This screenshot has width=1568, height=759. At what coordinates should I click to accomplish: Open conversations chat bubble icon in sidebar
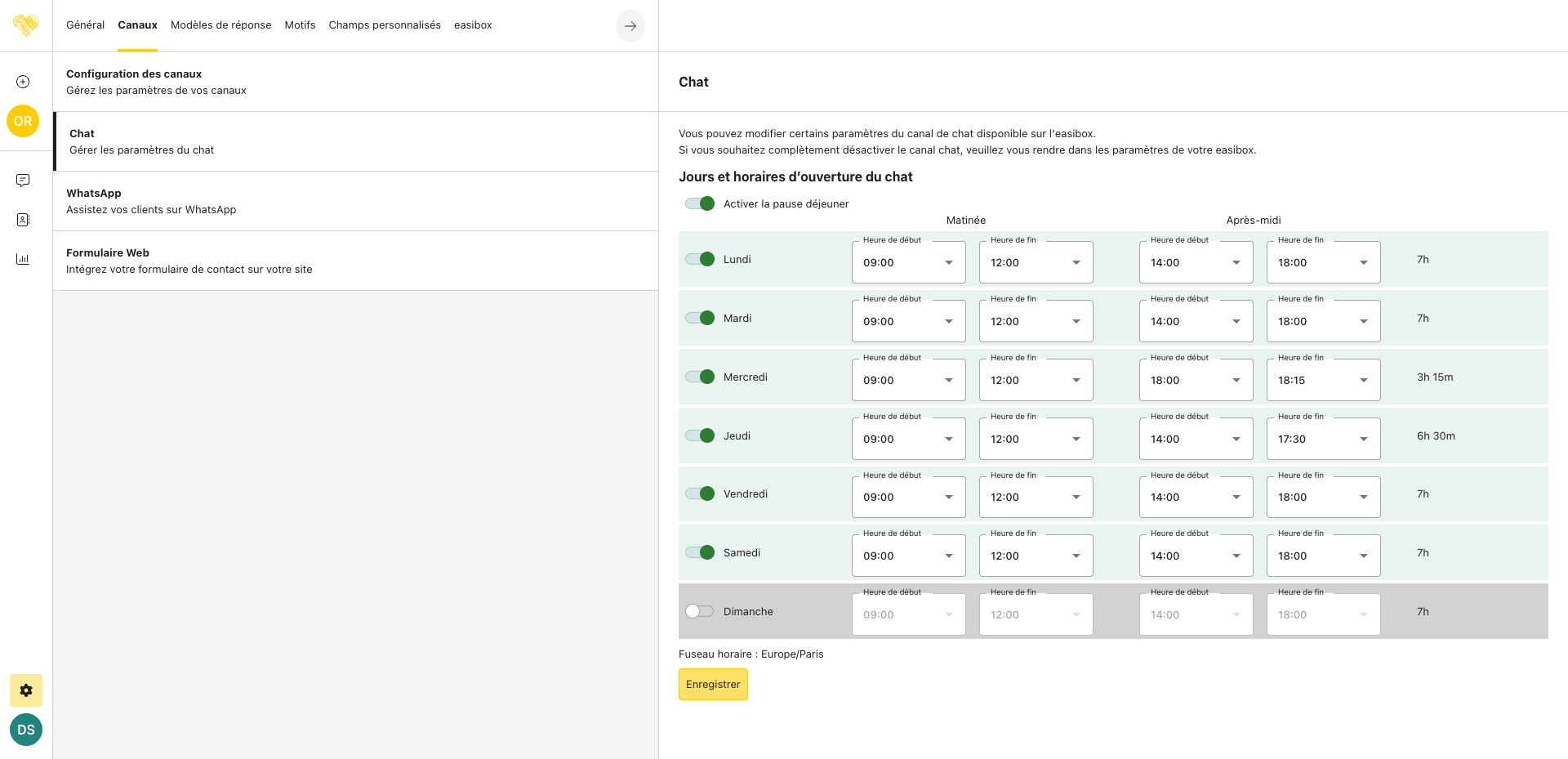pyautogui.click(x=23, y=181)
